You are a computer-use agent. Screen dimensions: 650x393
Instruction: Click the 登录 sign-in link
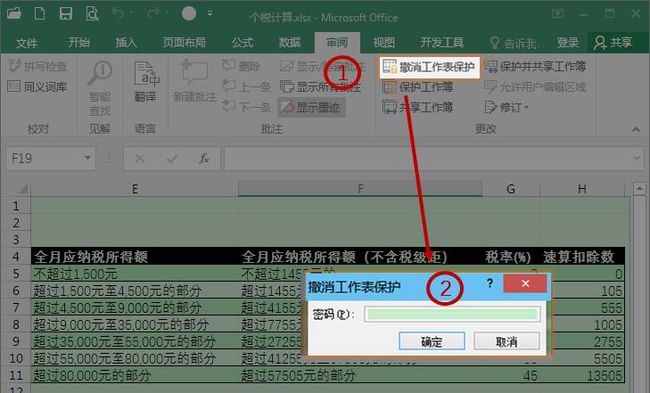tap(568, 42)
